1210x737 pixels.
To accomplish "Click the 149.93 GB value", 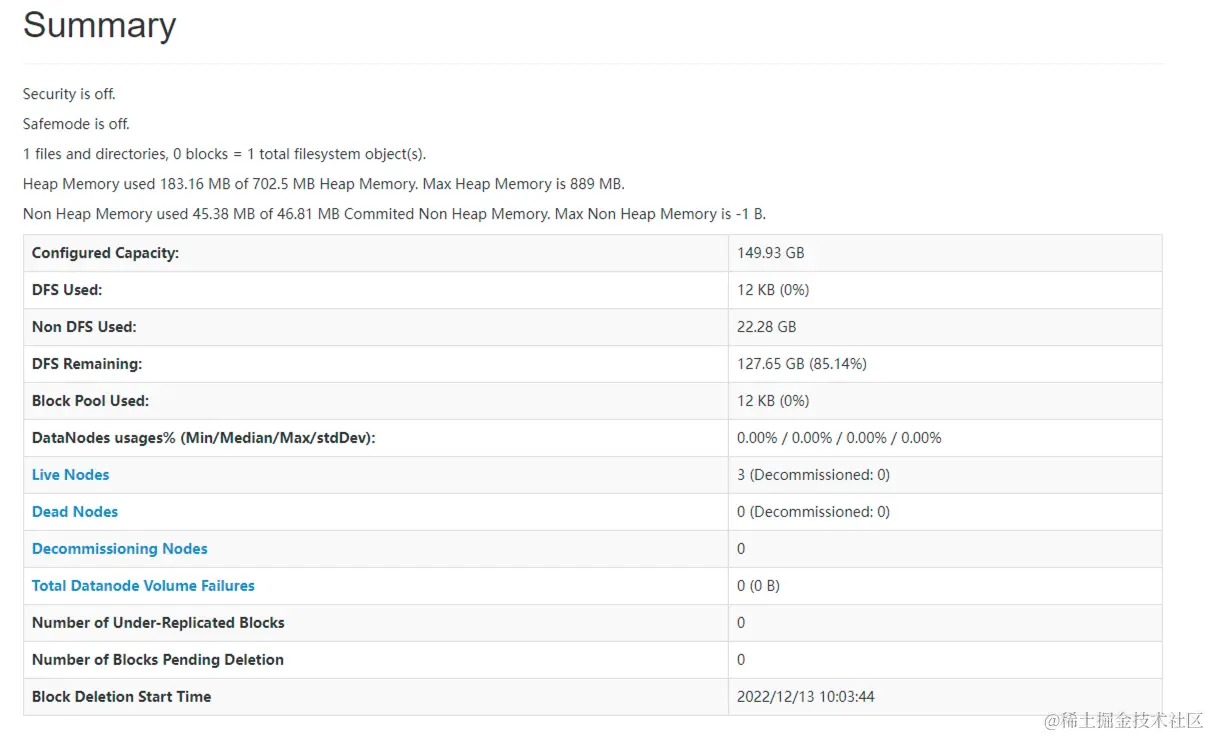I will coord(770,253).
